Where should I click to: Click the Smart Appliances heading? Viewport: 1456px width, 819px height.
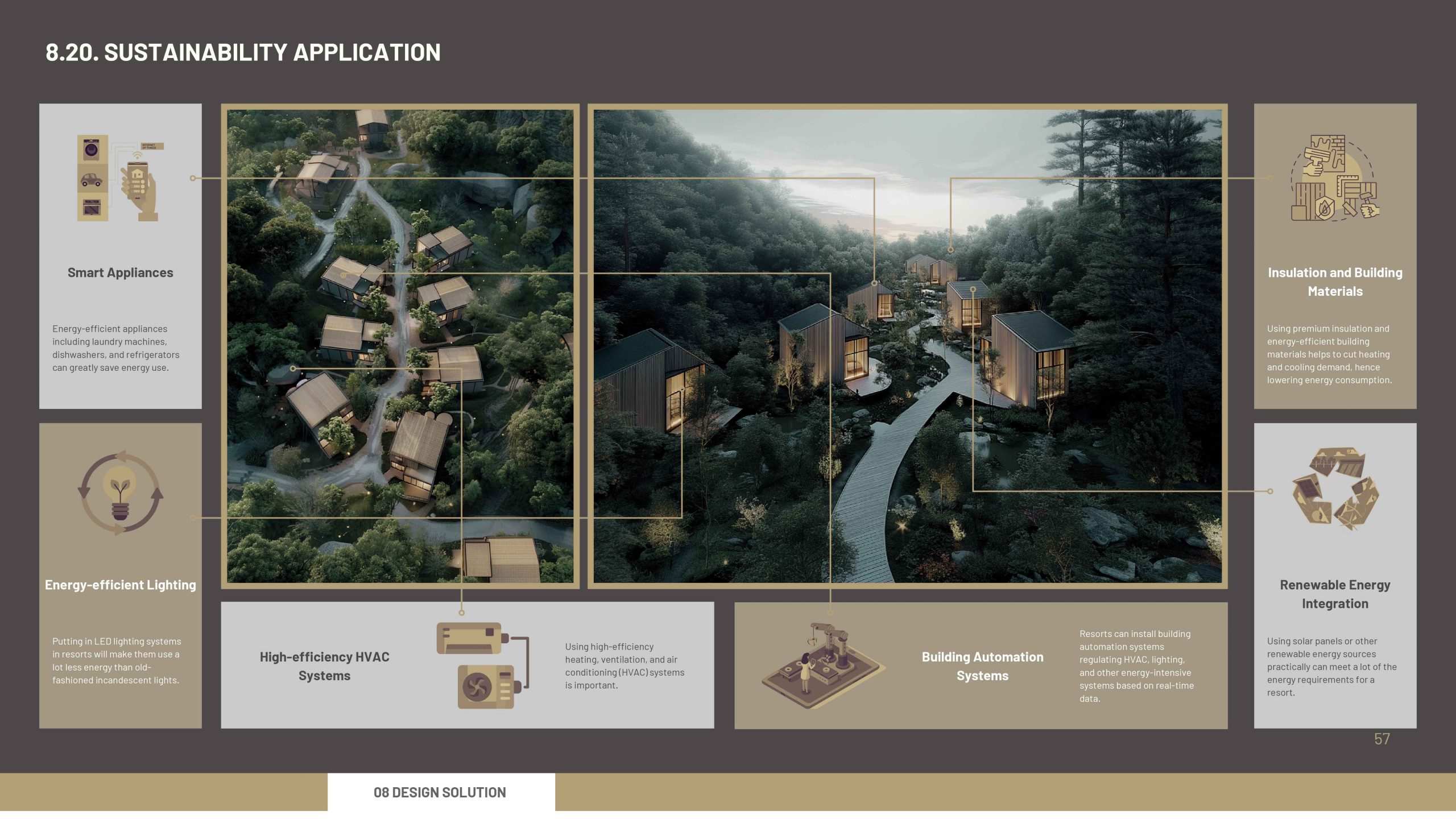pyautogui.click(x=120, y=272)
